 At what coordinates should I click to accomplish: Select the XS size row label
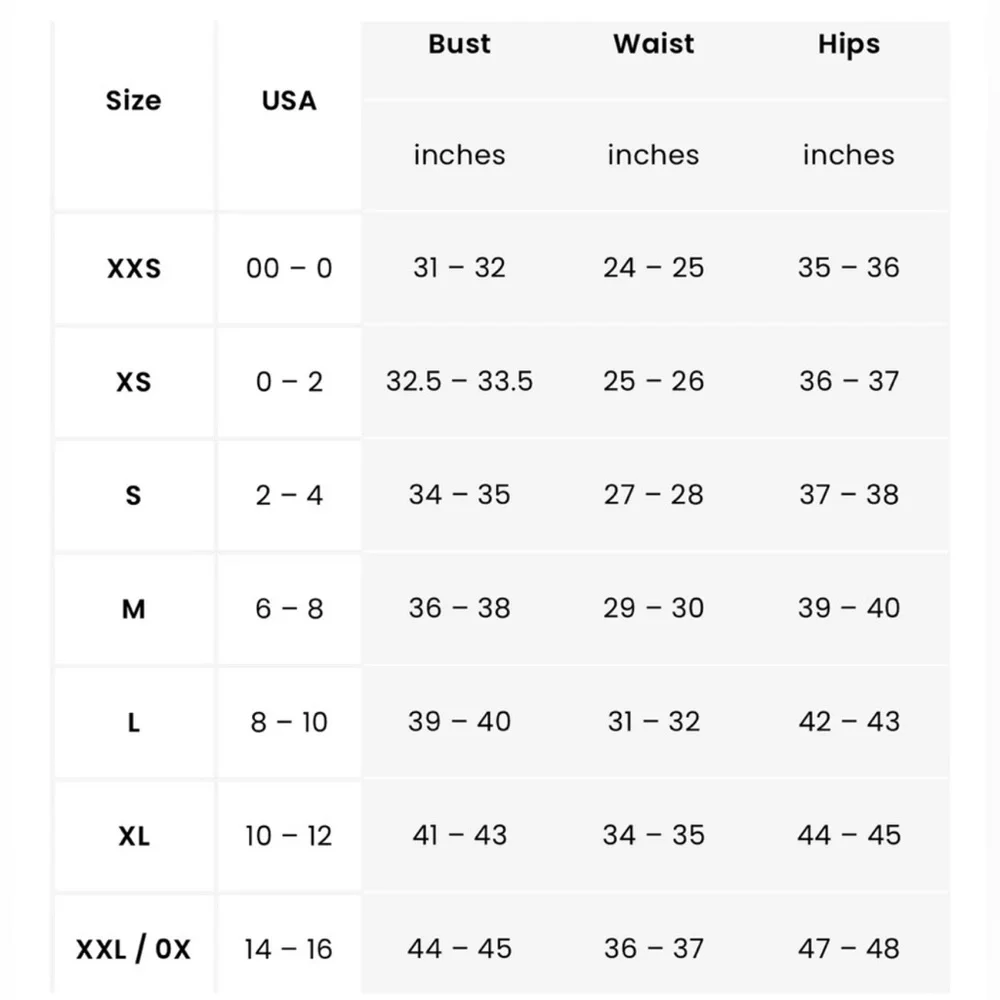click(133, 382)
